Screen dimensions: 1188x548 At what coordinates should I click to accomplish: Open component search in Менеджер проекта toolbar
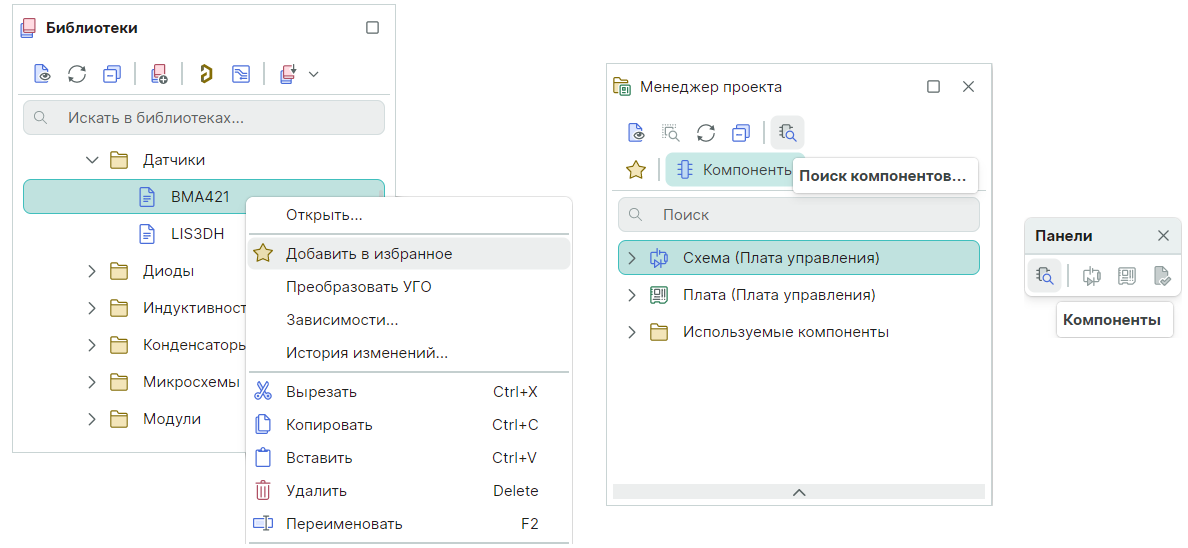coord(787,132)
